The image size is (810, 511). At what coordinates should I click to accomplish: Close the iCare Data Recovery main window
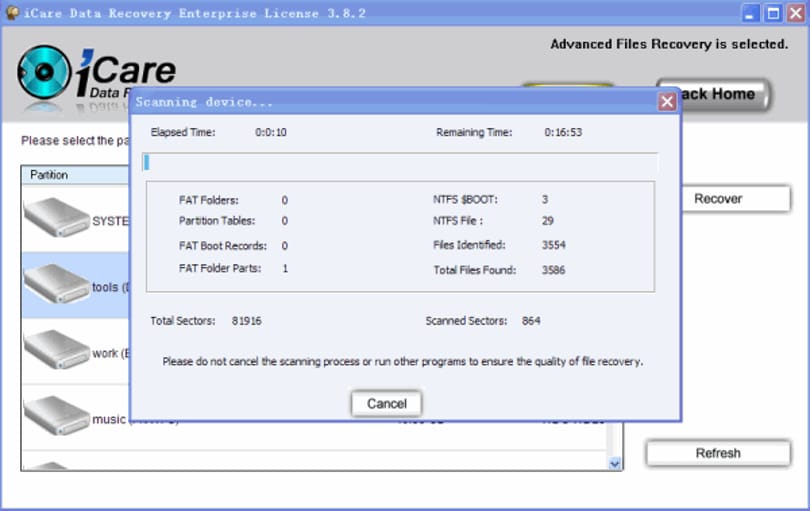(796, 13)
